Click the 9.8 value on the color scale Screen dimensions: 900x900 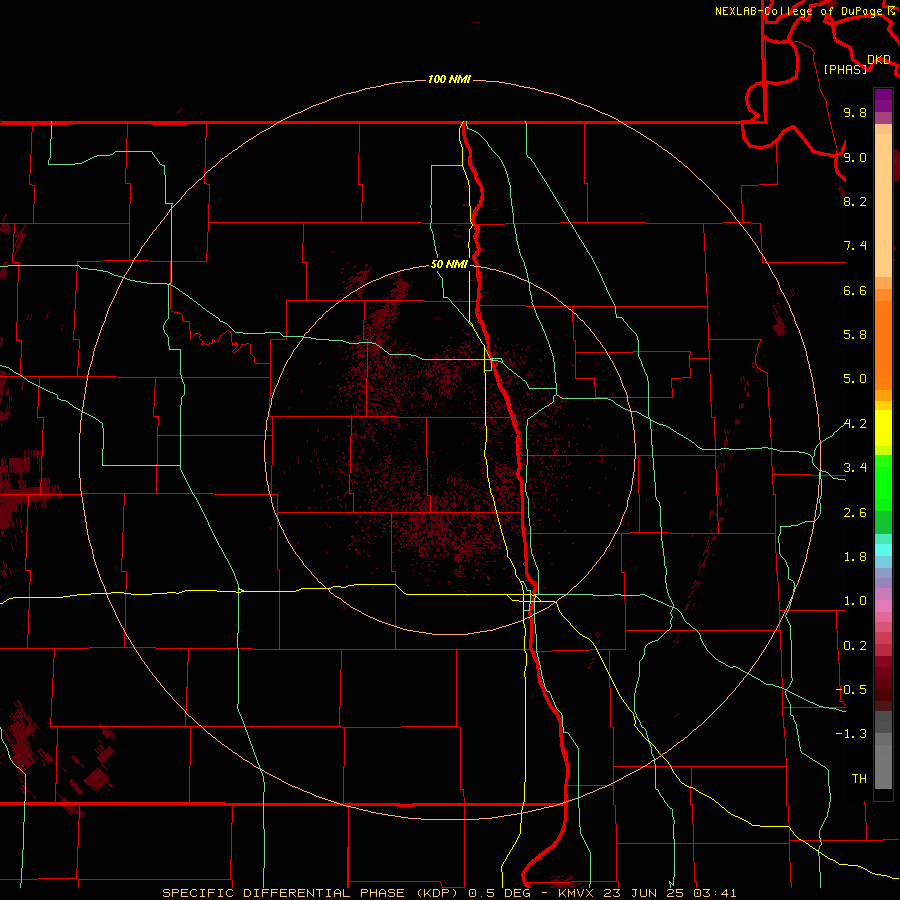tap(855, 112)
